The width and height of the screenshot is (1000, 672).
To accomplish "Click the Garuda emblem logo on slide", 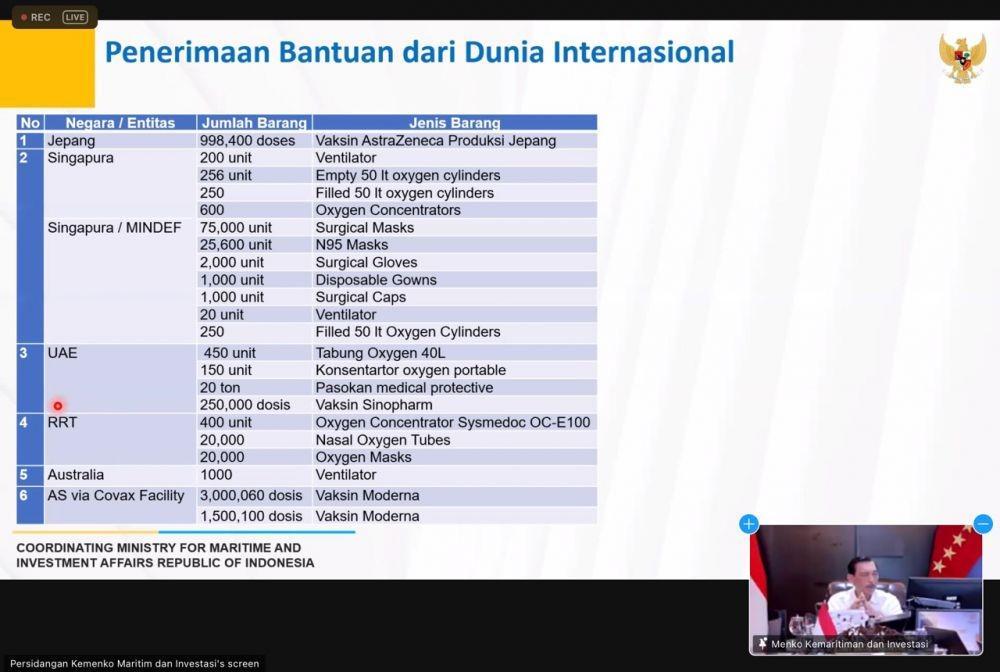I will coord(961,58).
